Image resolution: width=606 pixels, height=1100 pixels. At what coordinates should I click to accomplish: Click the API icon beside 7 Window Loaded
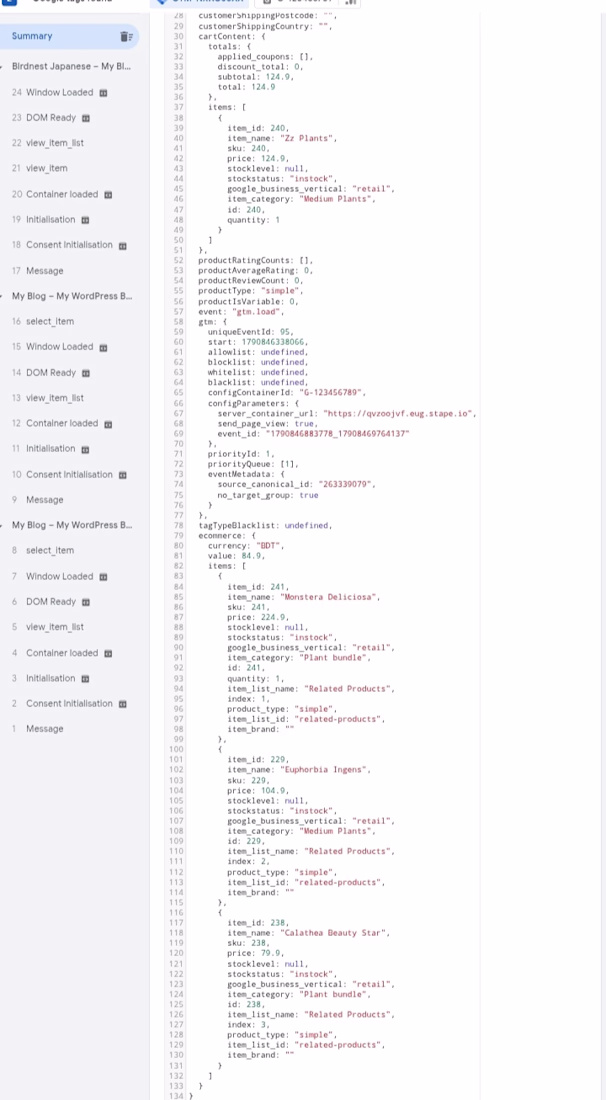(x=103, y=577)
